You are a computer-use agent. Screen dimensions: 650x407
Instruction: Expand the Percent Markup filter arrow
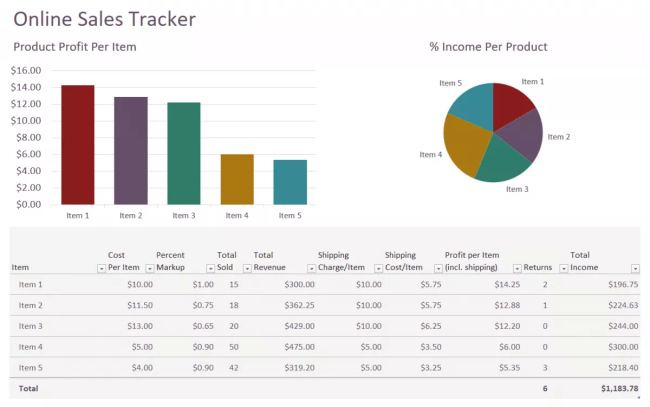click(210, 268)
